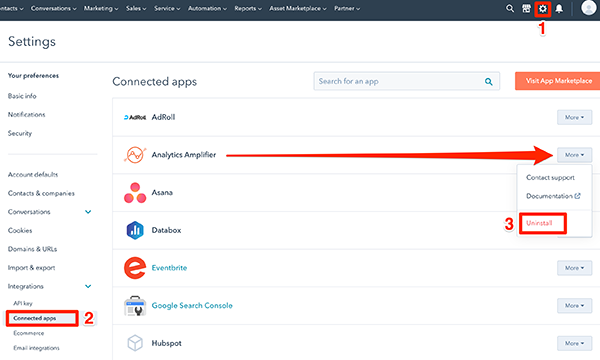Screen dimensions: 600x360
Task: Open Domains & URLs settings
Action: [33, 249]
